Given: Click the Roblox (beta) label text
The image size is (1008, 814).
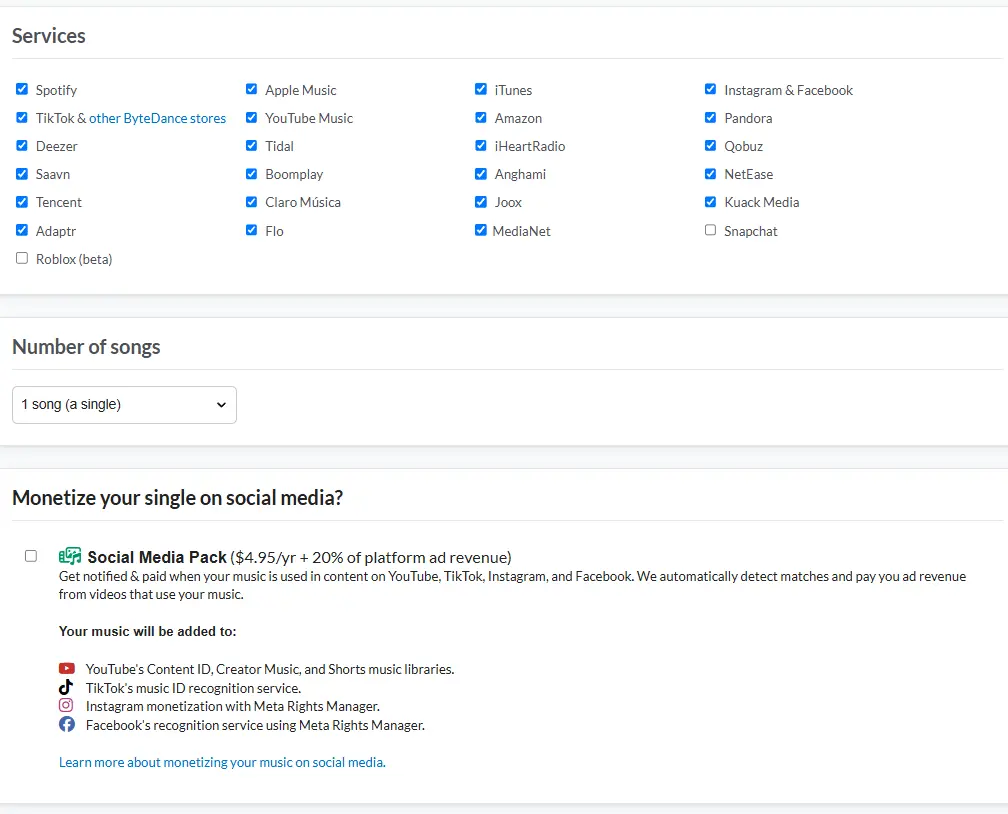Looking at the screenshot, I should point(74,259).
